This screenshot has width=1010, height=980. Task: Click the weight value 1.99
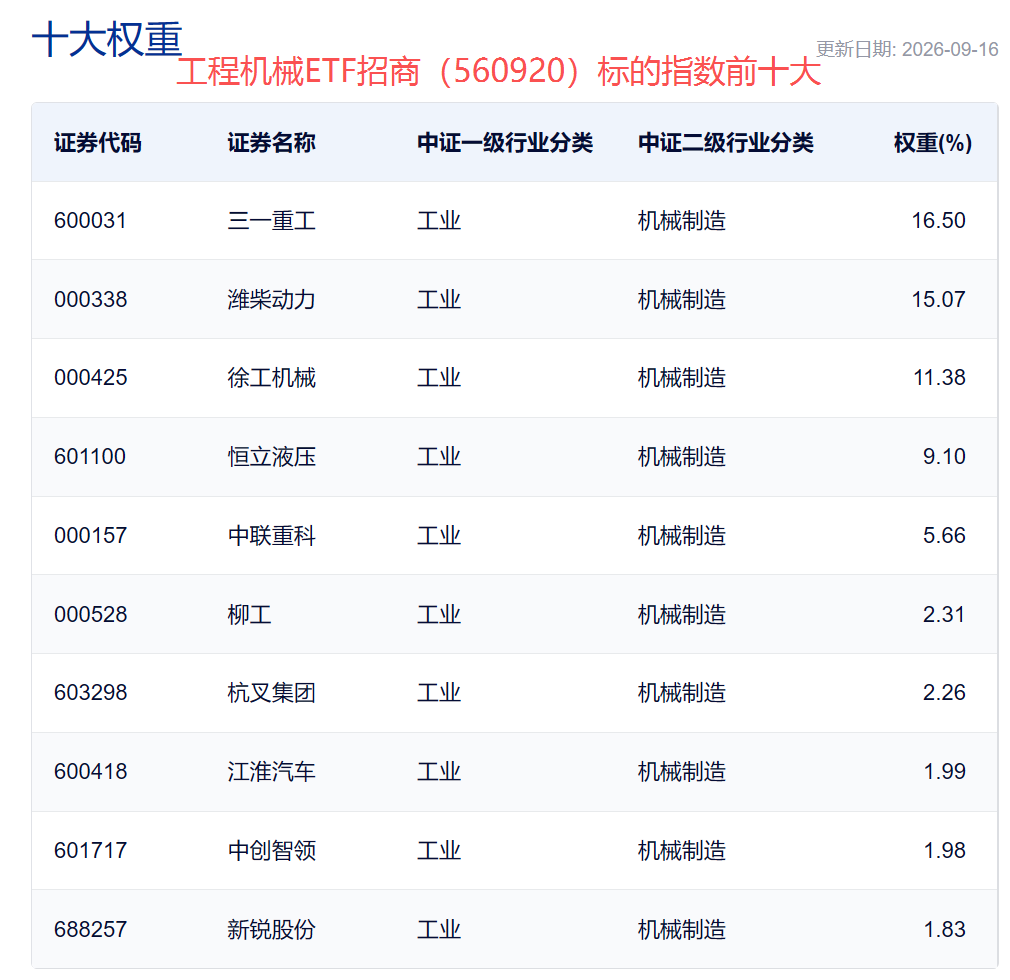pyautogui.click(x=944, y=771)
